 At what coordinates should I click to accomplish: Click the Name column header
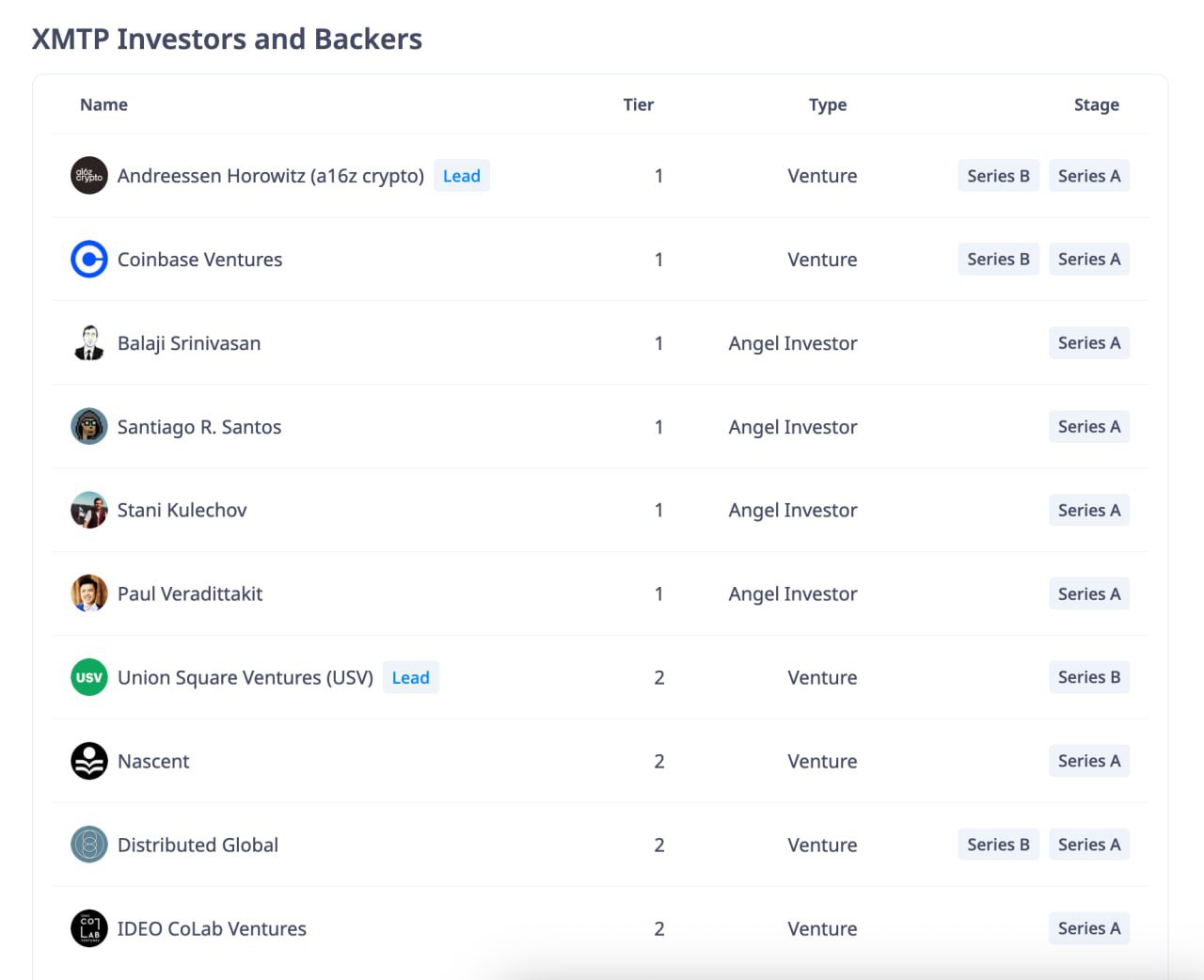[103, 104]
